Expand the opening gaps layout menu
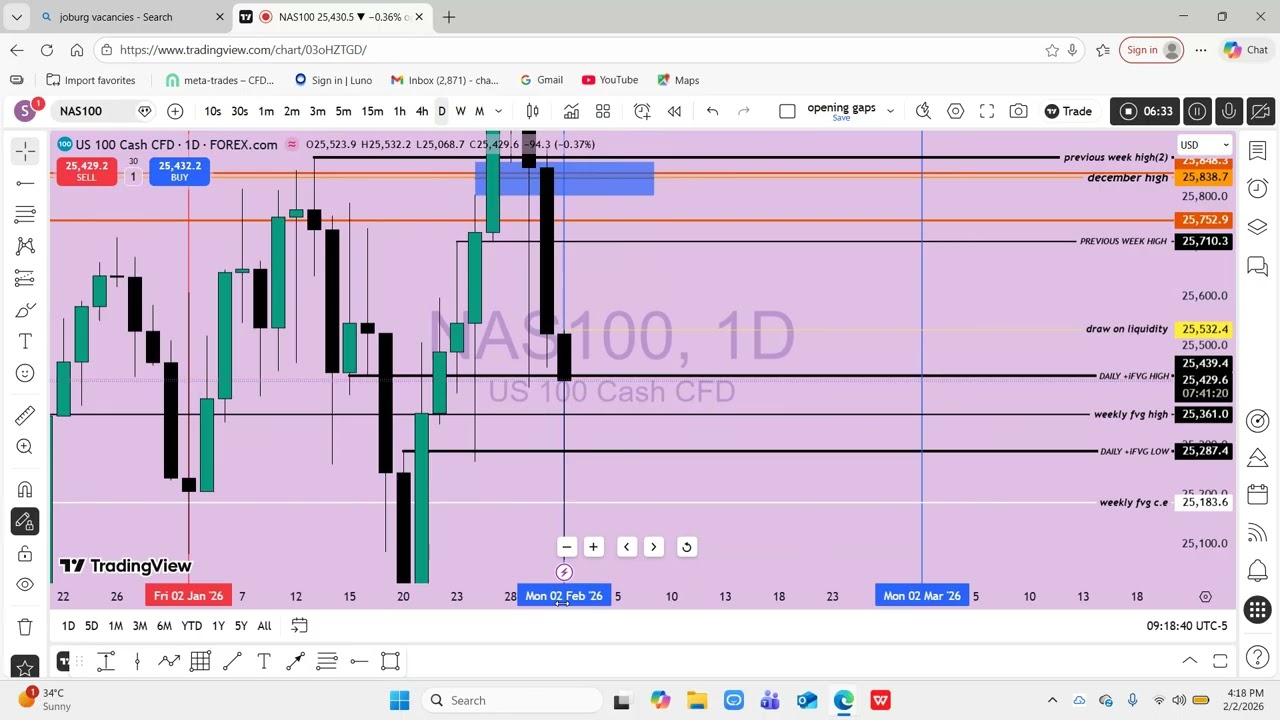The image size is (1280, 720). (x=890, y=111)
